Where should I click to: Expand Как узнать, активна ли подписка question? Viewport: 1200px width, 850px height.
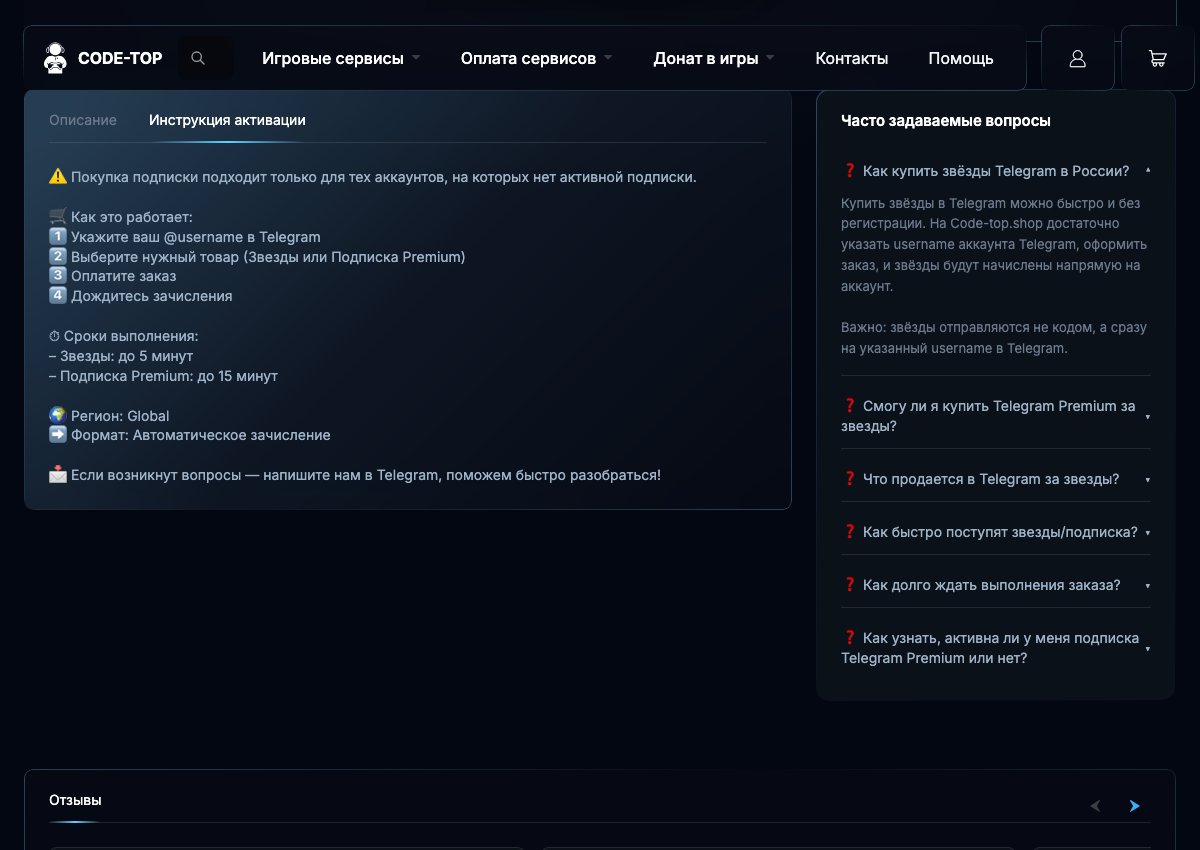(x=996, y=648)
